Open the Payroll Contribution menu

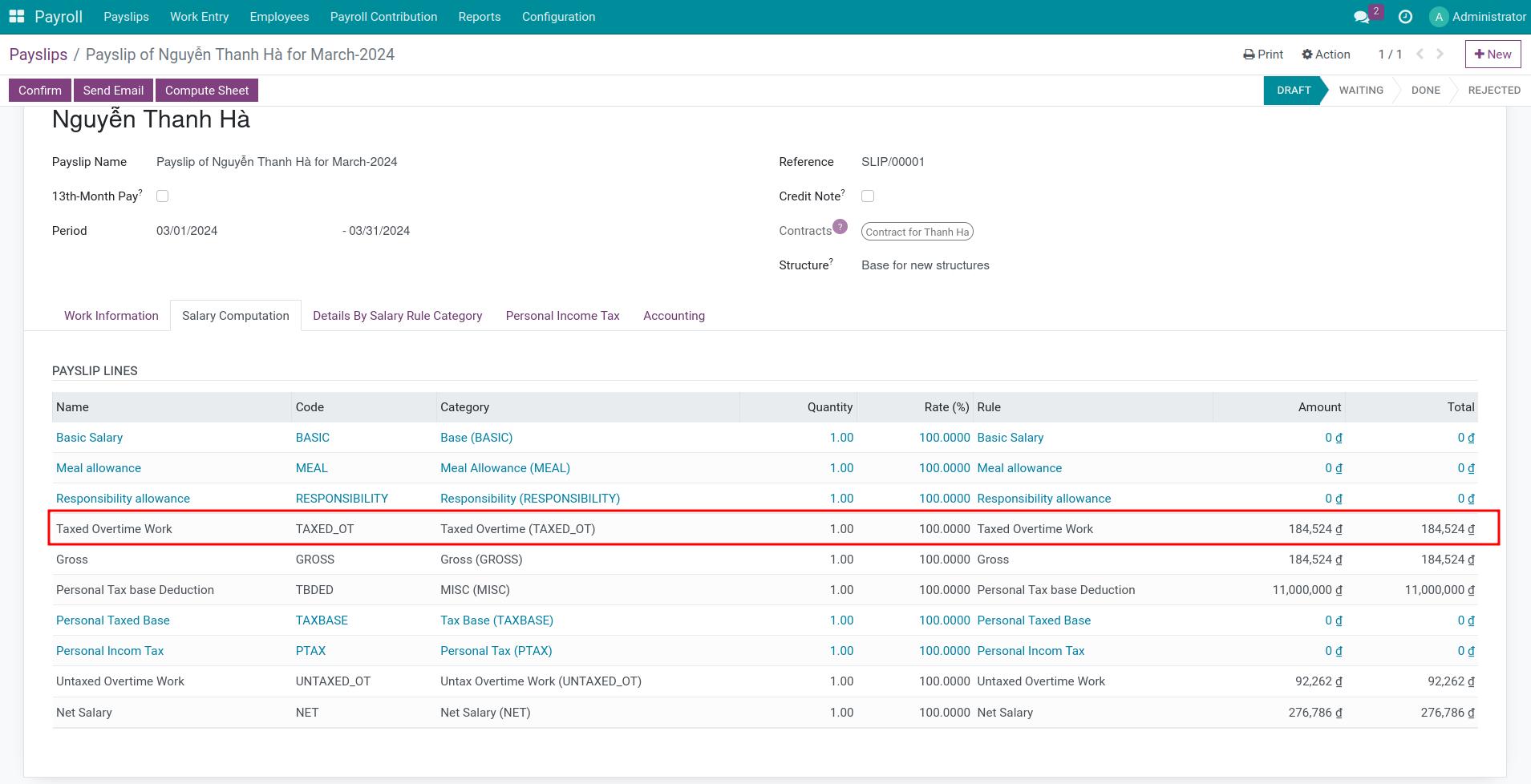pos(383,17)
